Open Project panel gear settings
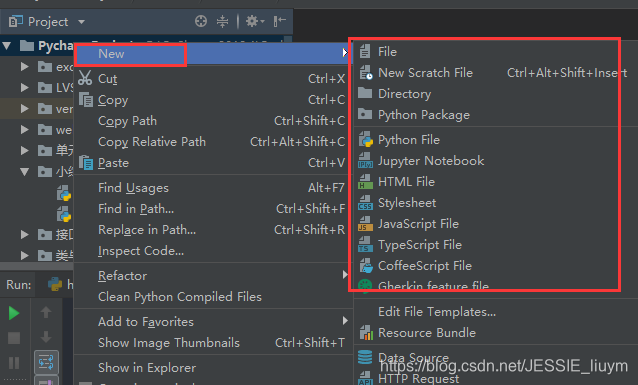Viewport: 638px width, 385px height. [x=255, y=21]
